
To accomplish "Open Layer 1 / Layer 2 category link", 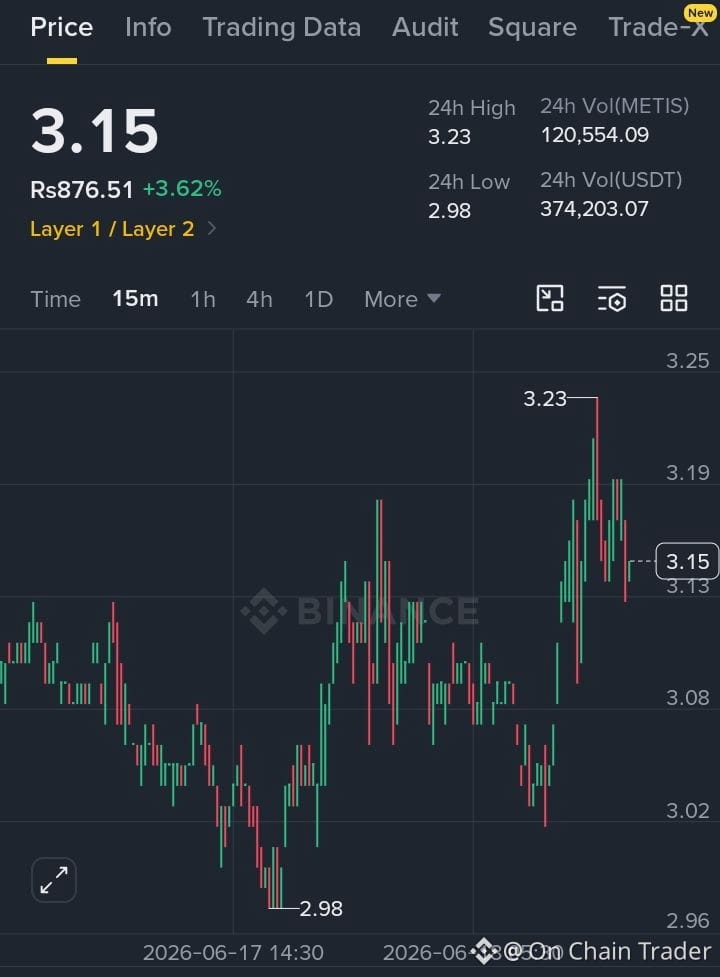I will coord(112,229).
